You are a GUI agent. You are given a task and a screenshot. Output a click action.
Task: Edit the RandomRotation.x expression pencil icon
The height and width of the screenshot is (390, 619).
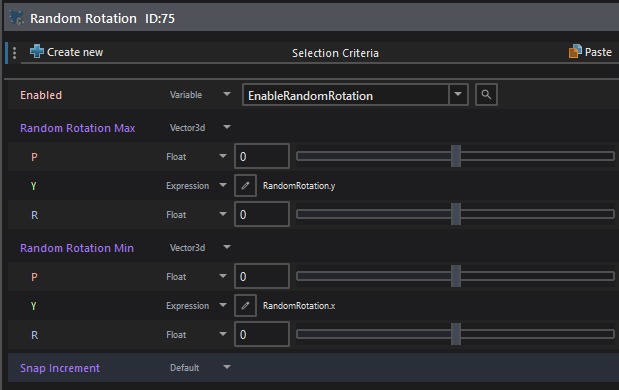click(245, 306)
